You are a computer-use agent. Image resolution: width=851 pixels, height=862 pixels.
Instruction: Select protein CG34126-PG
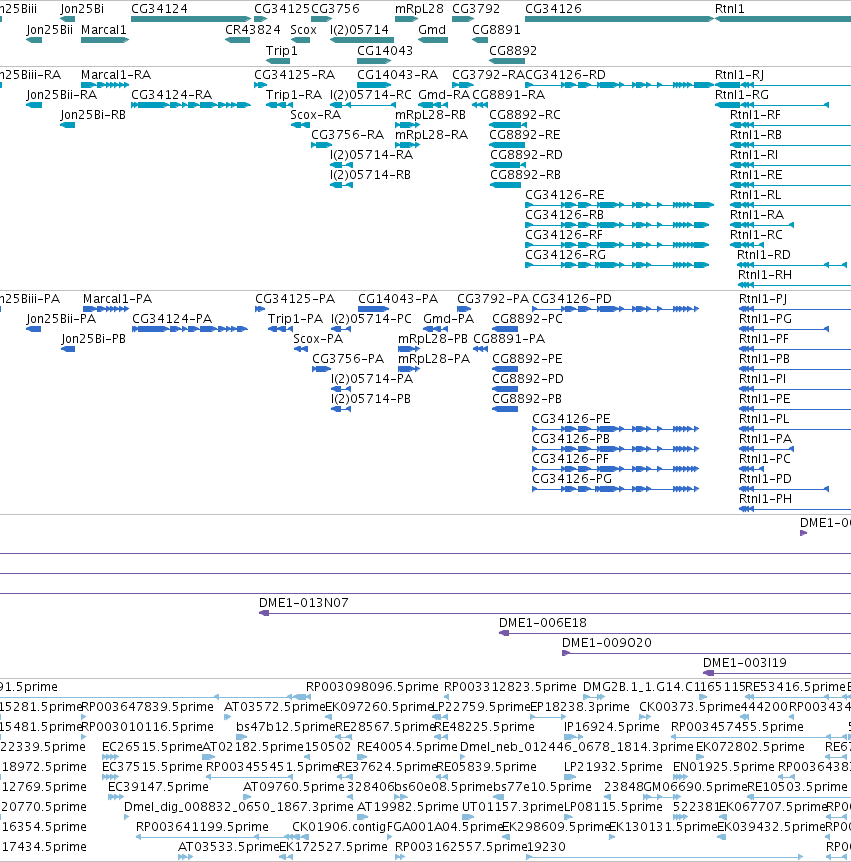572,478
